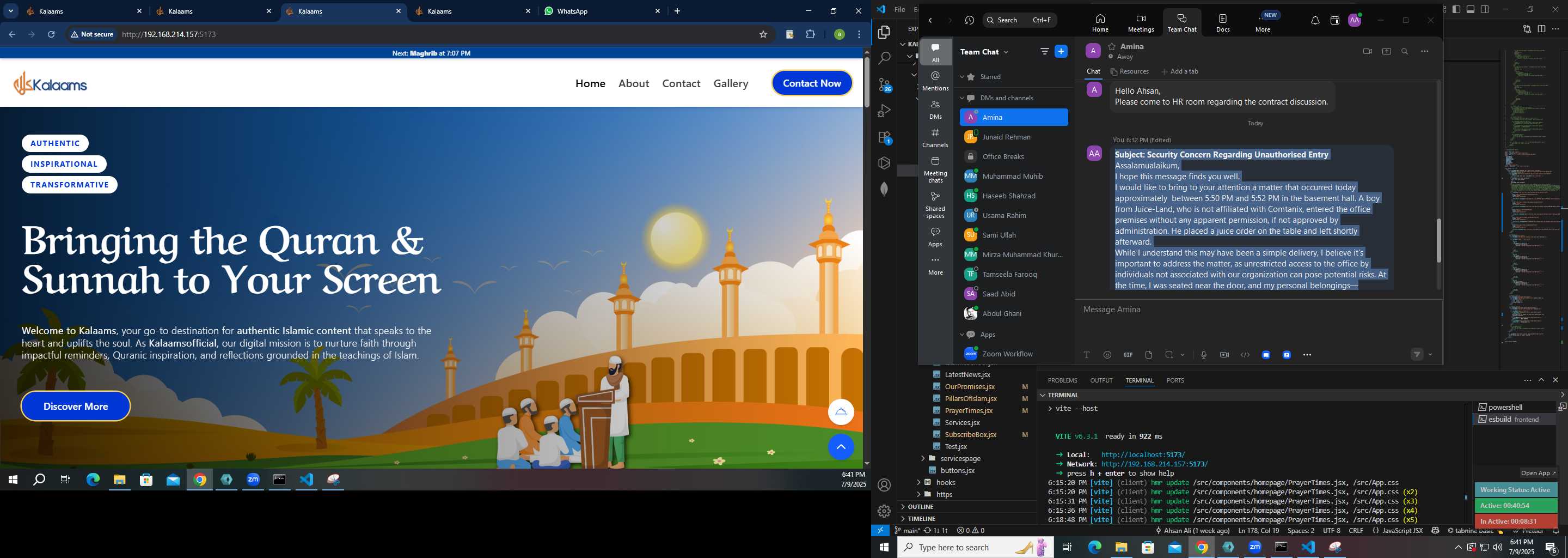Record a video message in Zoom chat

click(x=1224, y=355)
